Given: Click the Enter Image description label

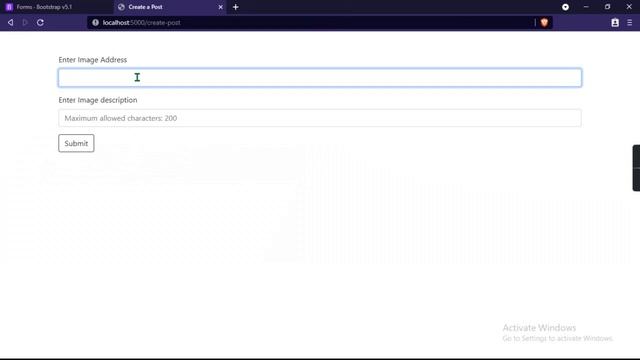Looking at the screenshot, I should [98, 100].
